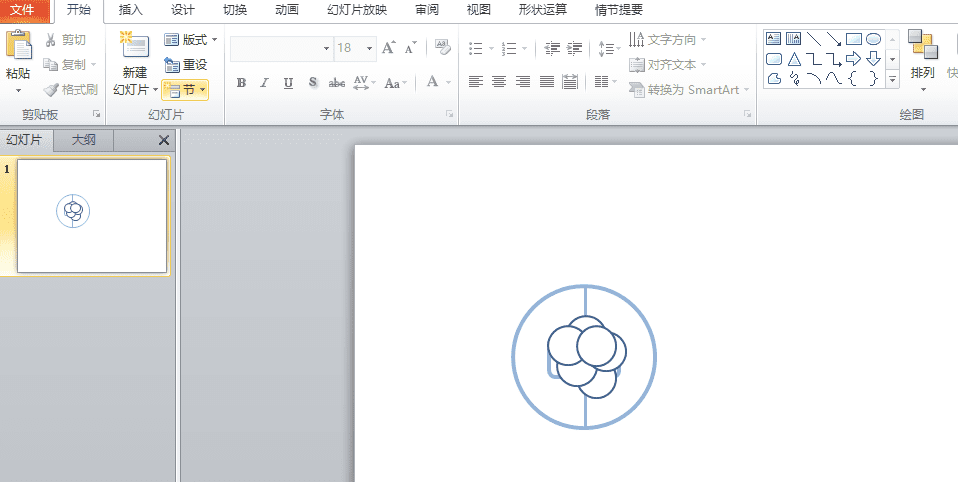Select the elbow arrow connector shape
Viewport: 958px width, 482px height.
click(x=833, y=59)
